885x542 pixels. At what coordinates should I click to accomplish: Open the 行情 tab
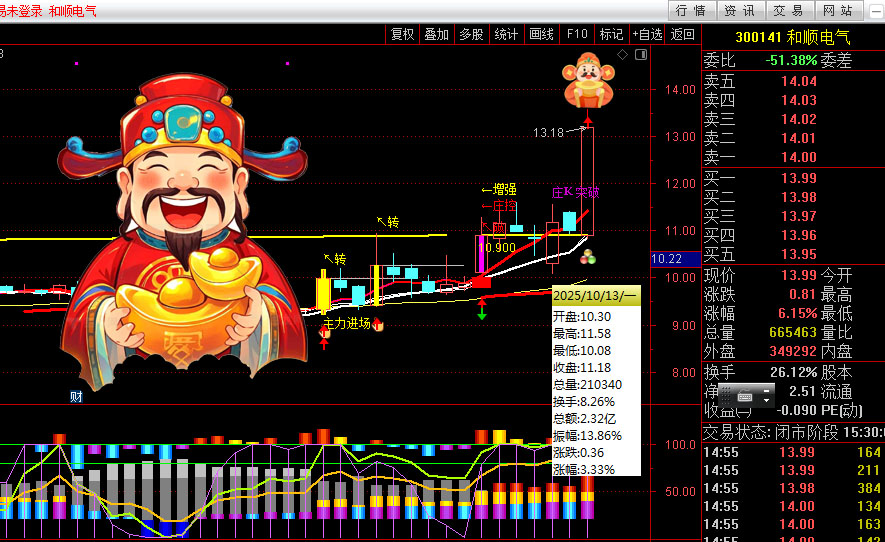click(690, 11)
